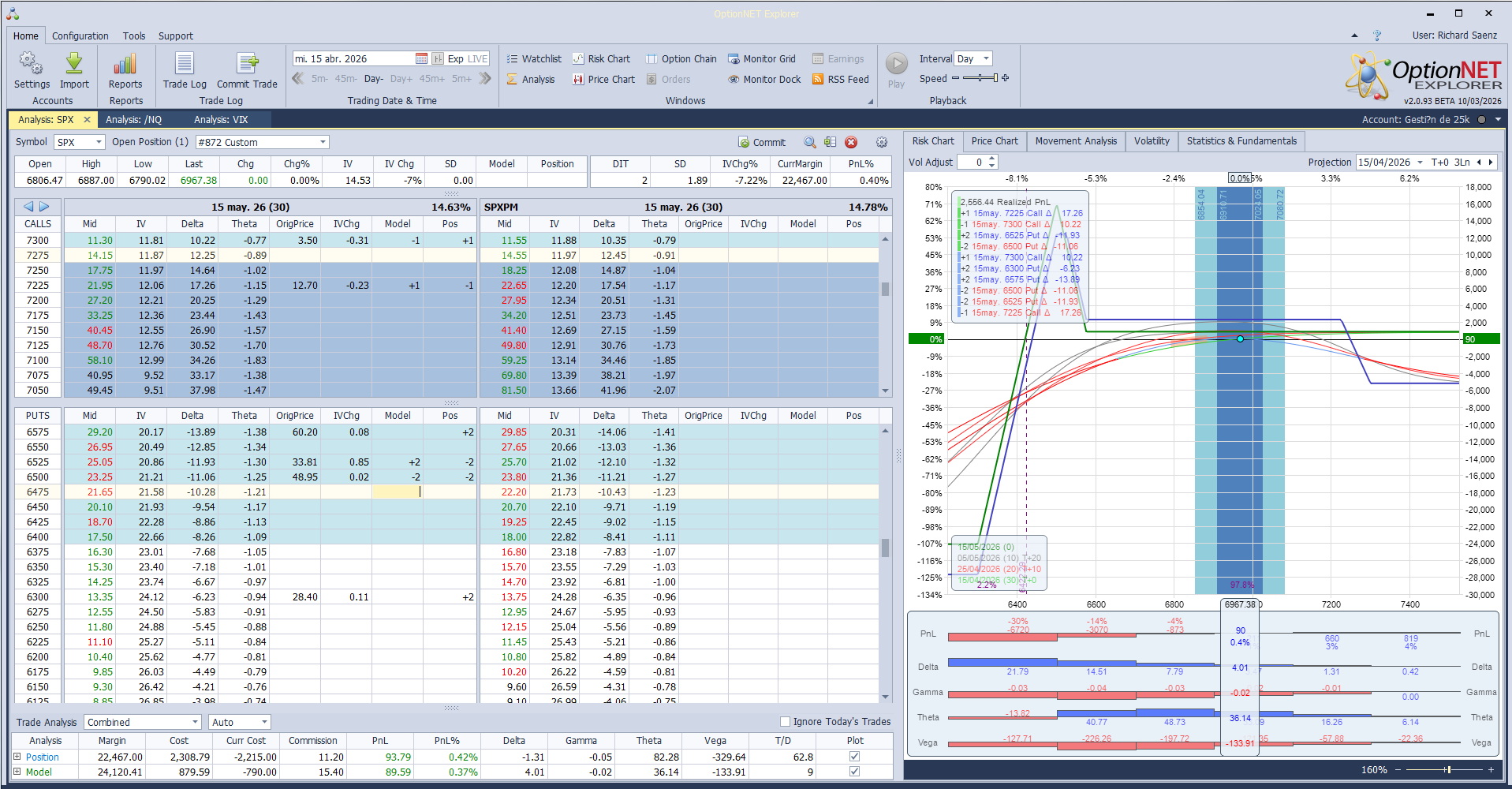
Task: Switch to the Volatility tab
Action: (x=1151, y=141)
